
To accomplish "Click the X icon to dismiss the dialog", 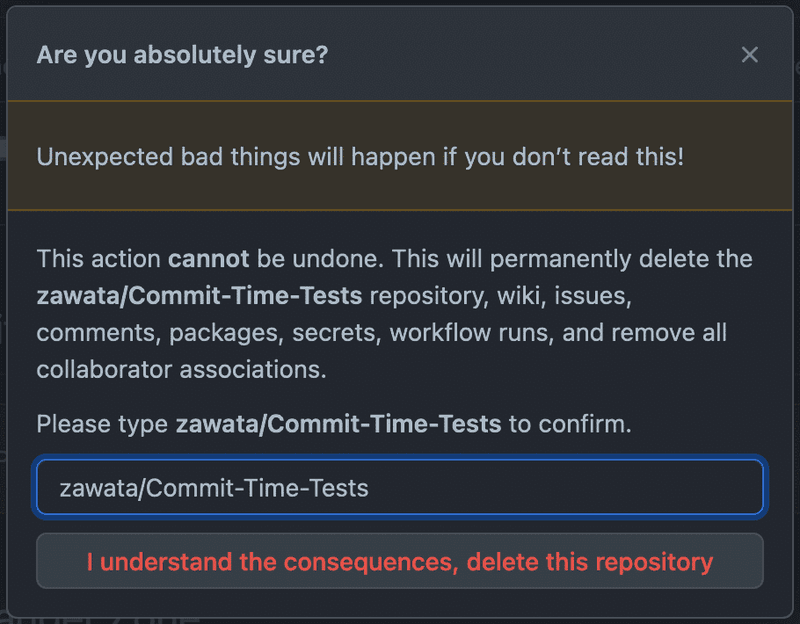I will 750,55.
